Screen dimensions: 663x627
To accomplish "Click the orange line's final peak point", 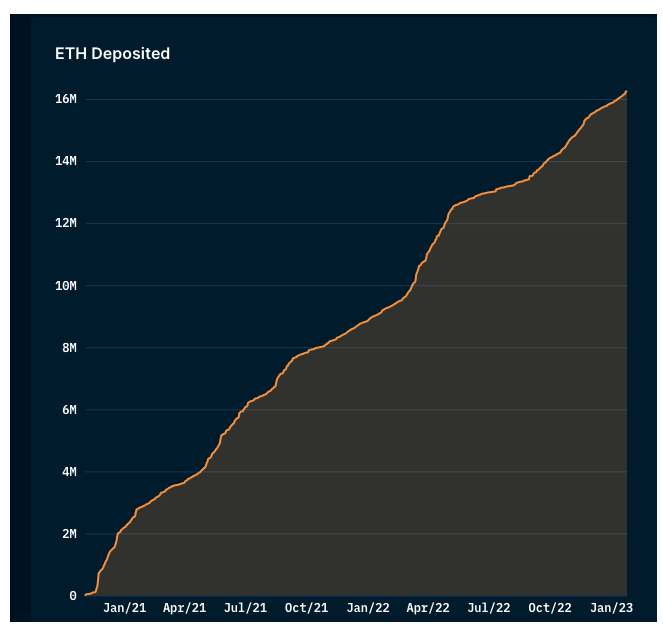I will tap(626, 91).
